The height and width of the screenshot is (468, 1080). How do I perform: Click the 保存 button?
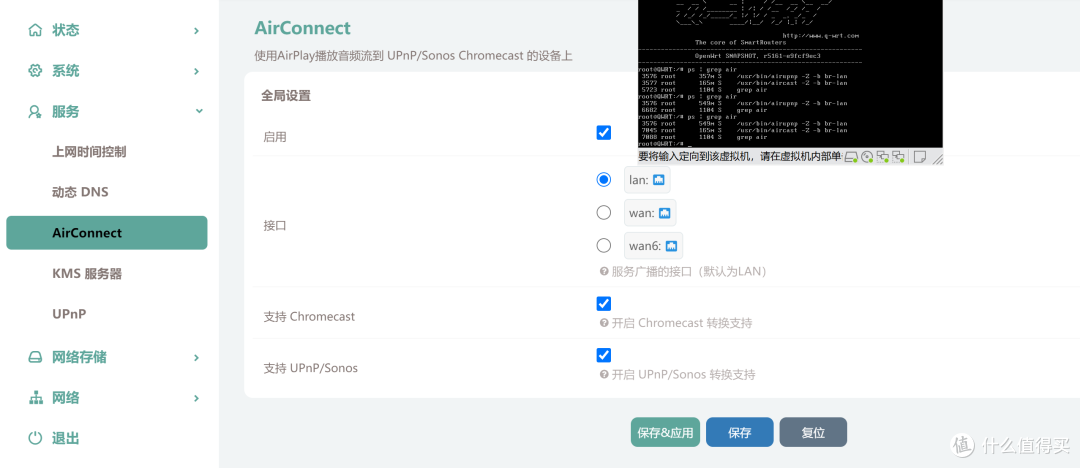(x=740, y=433)
